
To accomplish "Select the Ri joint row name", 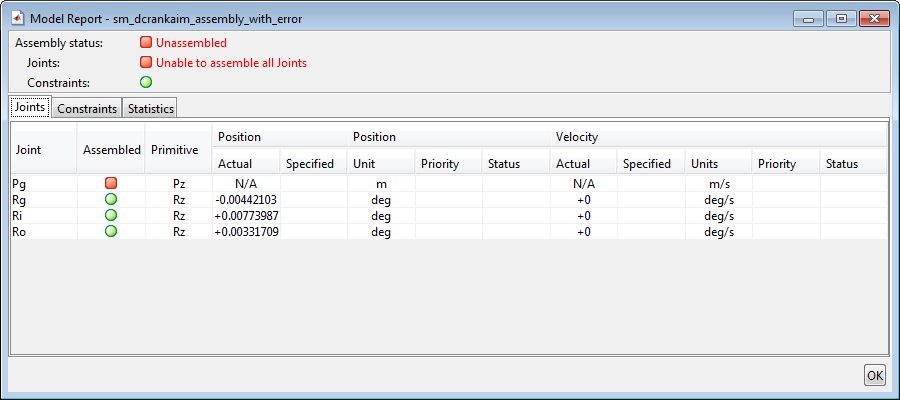I will (17, 216).
